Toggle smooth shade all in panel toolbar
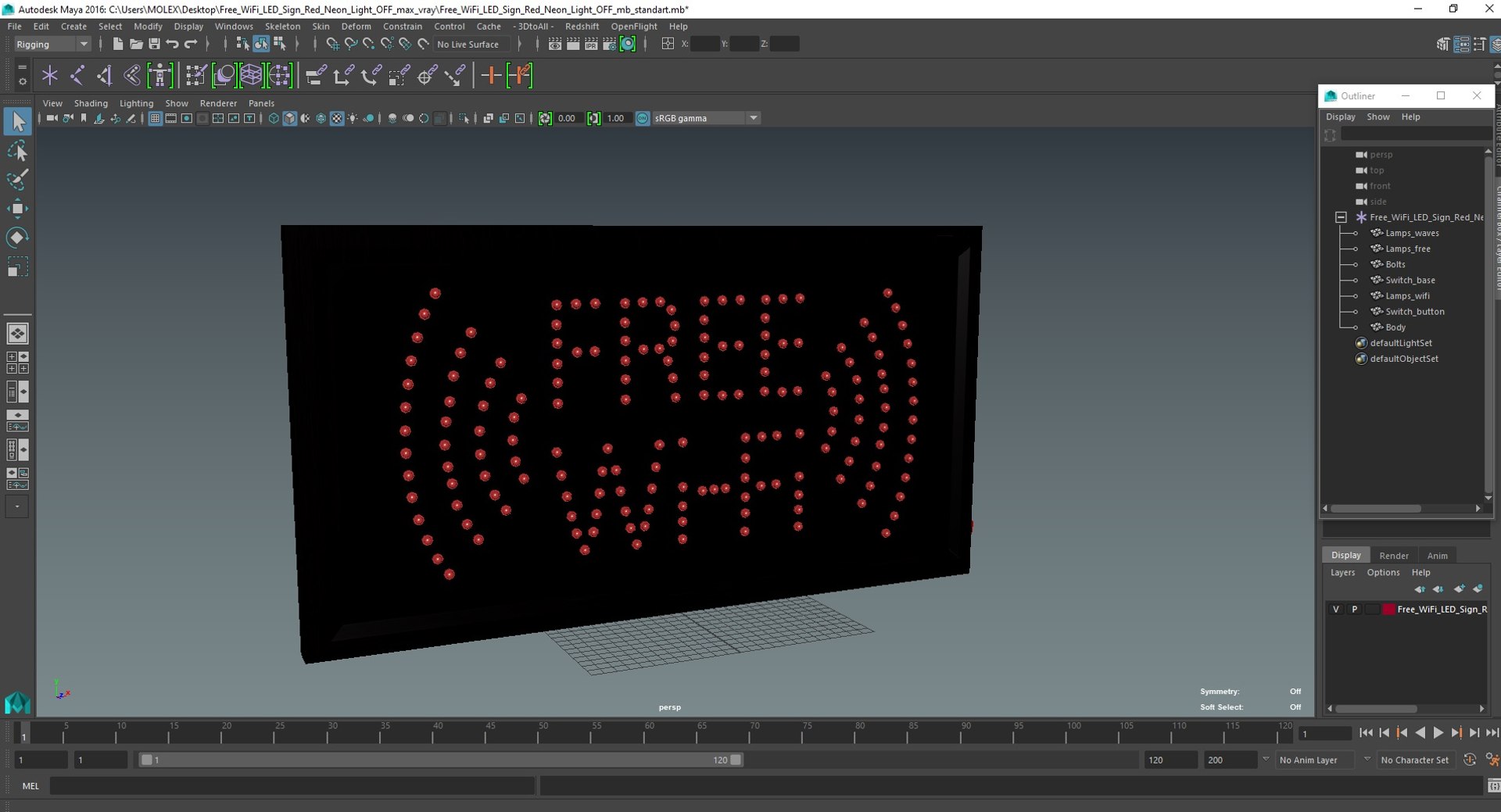This screenshot has width=1501, height=812. click(x=289, y=118)
